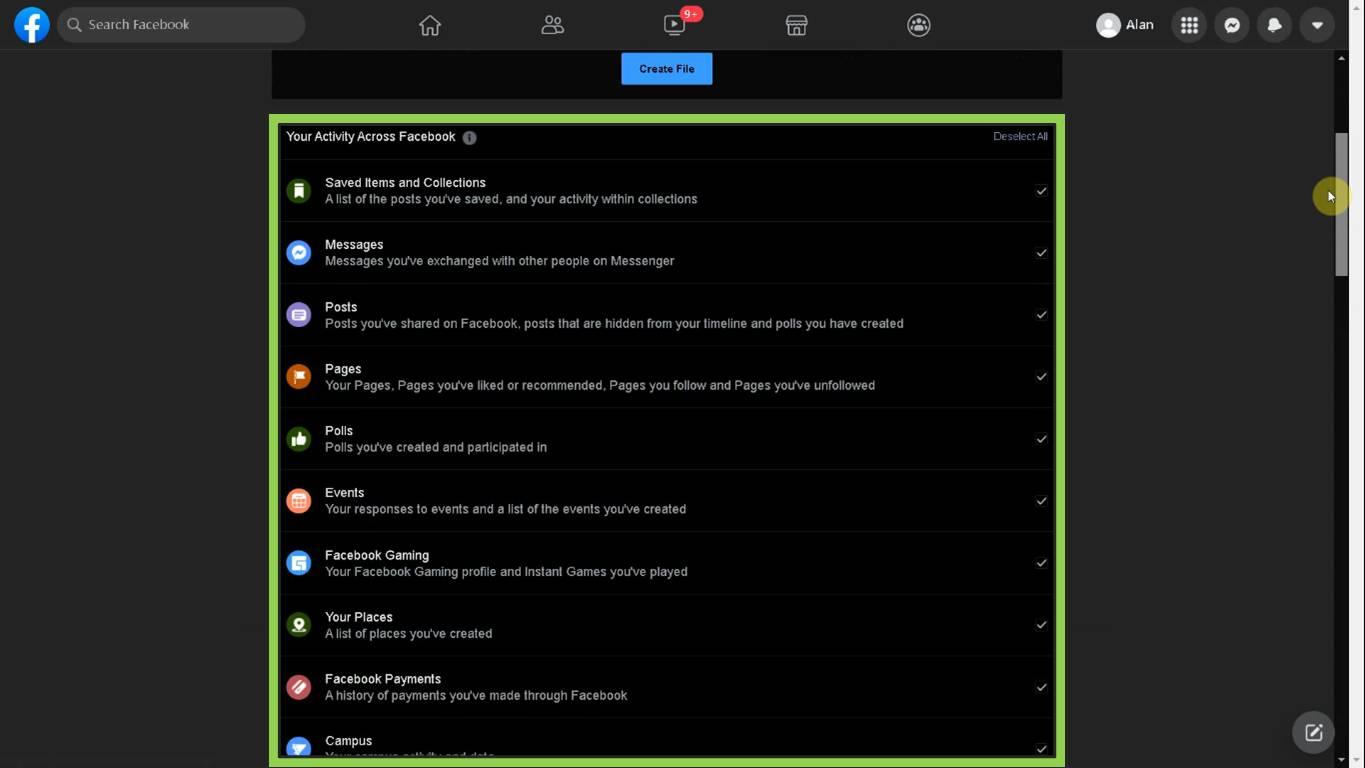Viewport: 1365px width, 768px height.
Task: Click 'A history of payments you've made' description
Action: point(476,696)
